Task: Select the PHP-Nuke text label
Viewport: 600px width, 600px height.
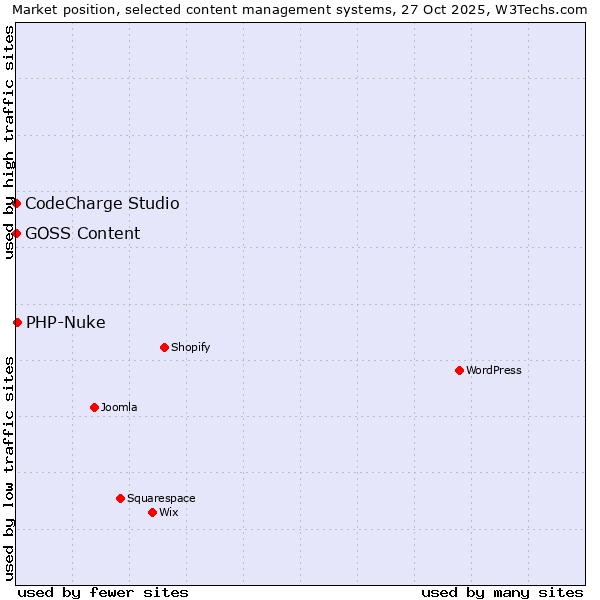Action: click(65, 323)
